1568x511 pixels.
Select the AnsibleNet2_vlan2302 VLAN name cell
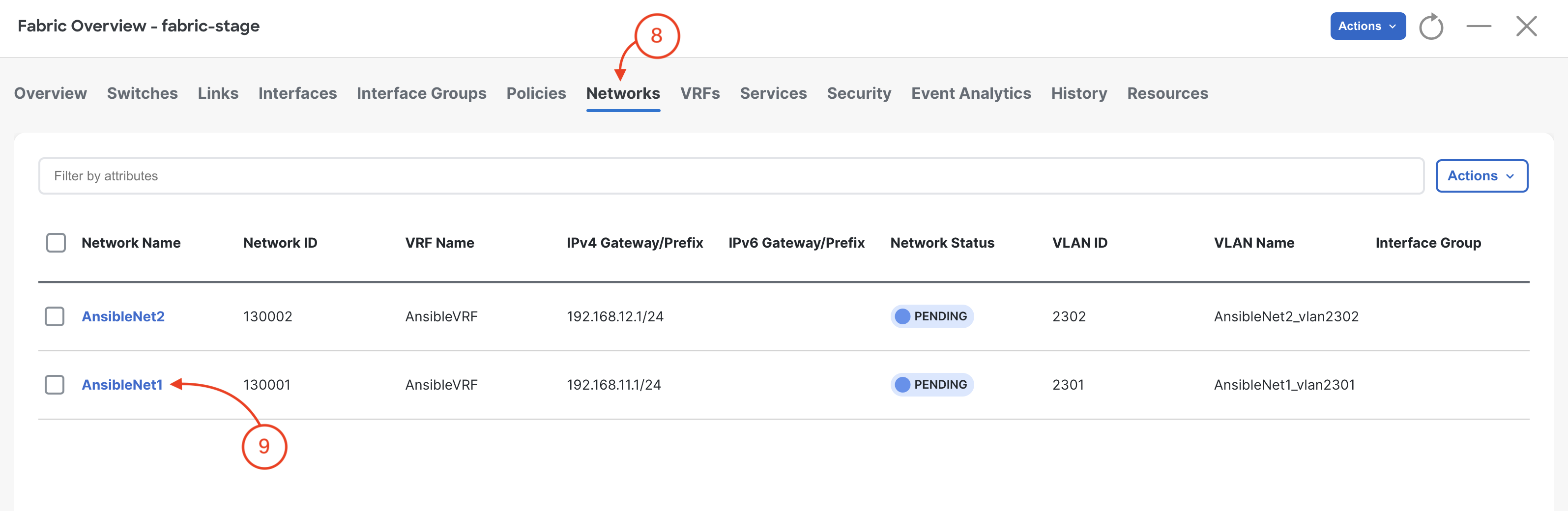coord(1286,316)
